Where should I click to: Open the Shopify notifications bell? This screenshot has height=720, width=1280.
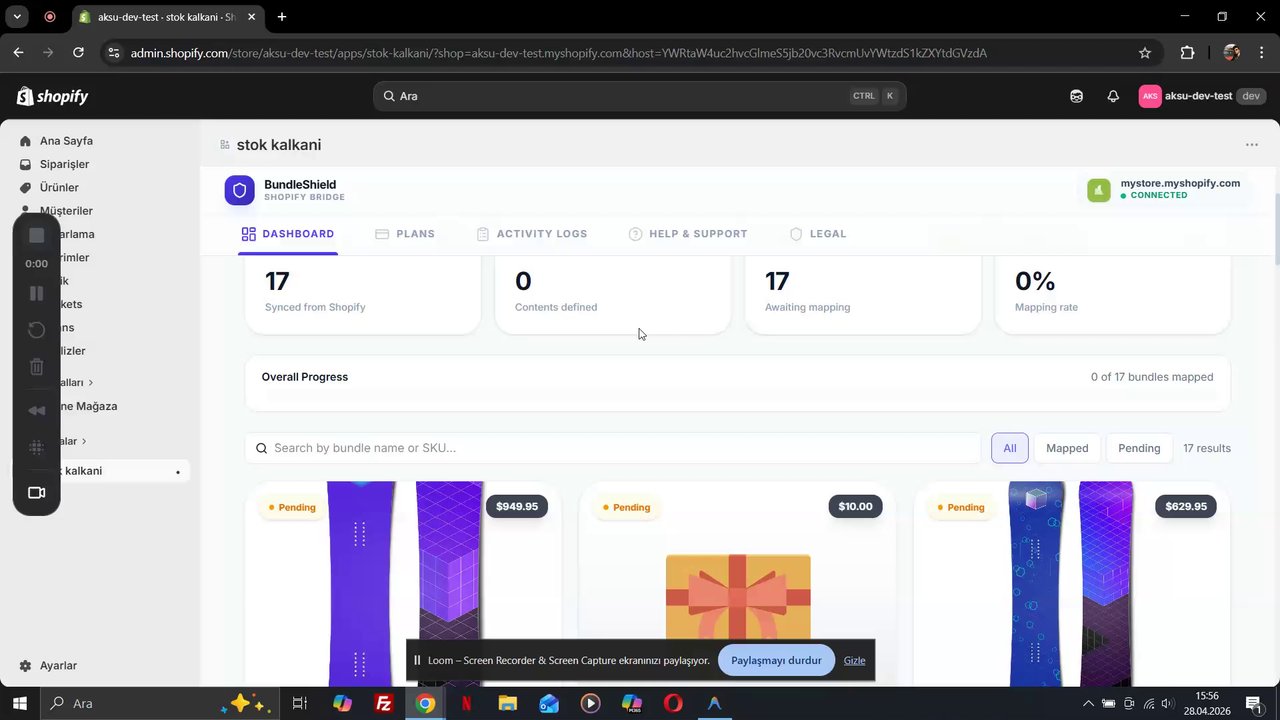click(x=1113, y=96)
